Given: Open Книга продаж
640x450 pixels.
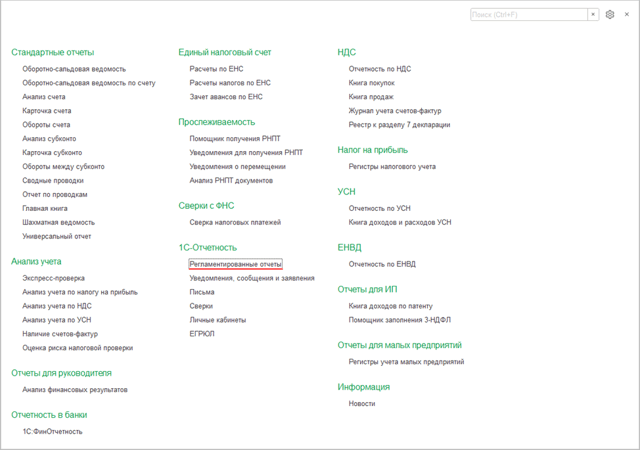Looking at the screenshot, I should point(371,97).
